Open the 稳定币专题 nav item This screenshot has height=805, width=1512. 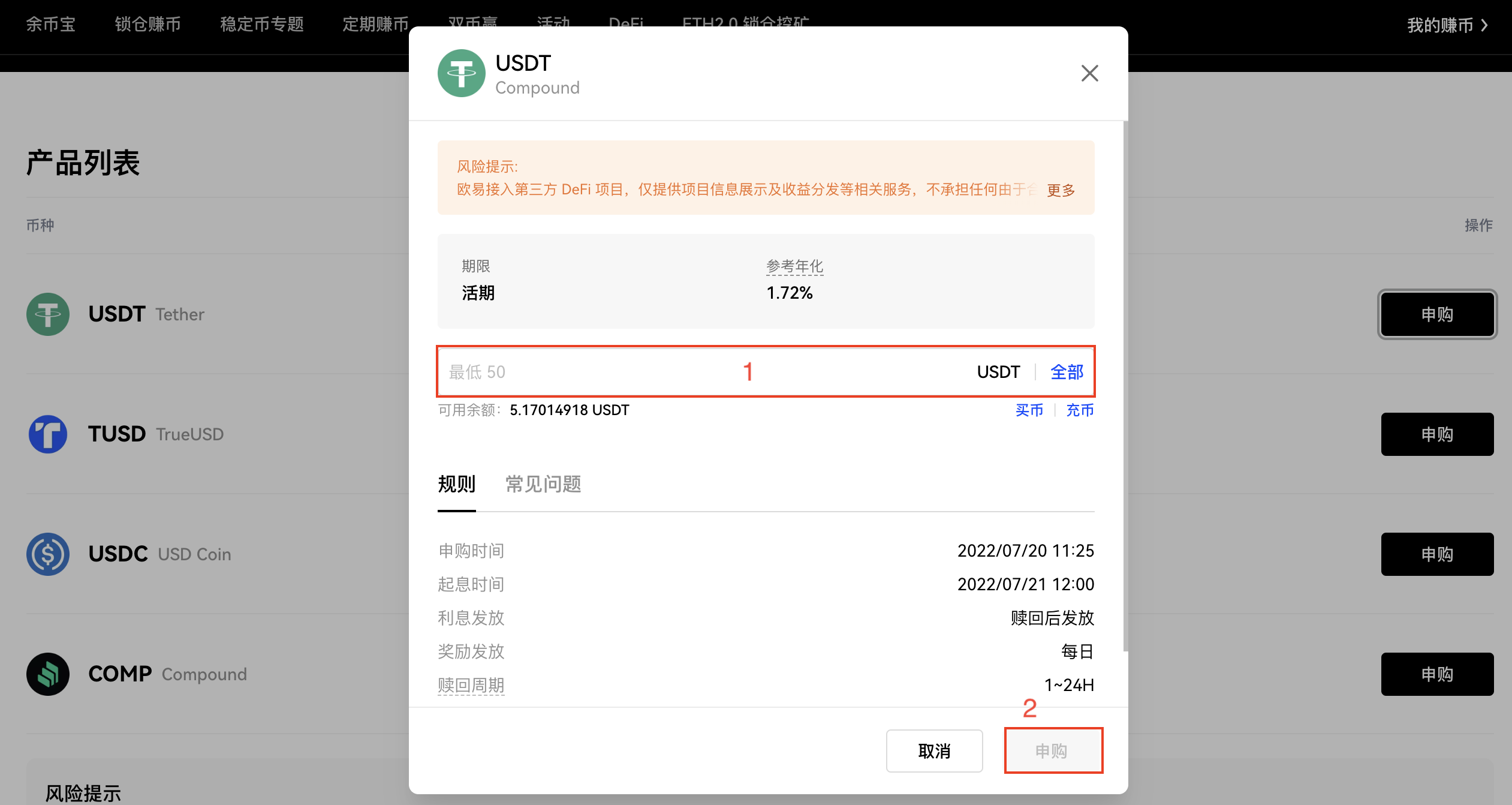coord(262,24)
